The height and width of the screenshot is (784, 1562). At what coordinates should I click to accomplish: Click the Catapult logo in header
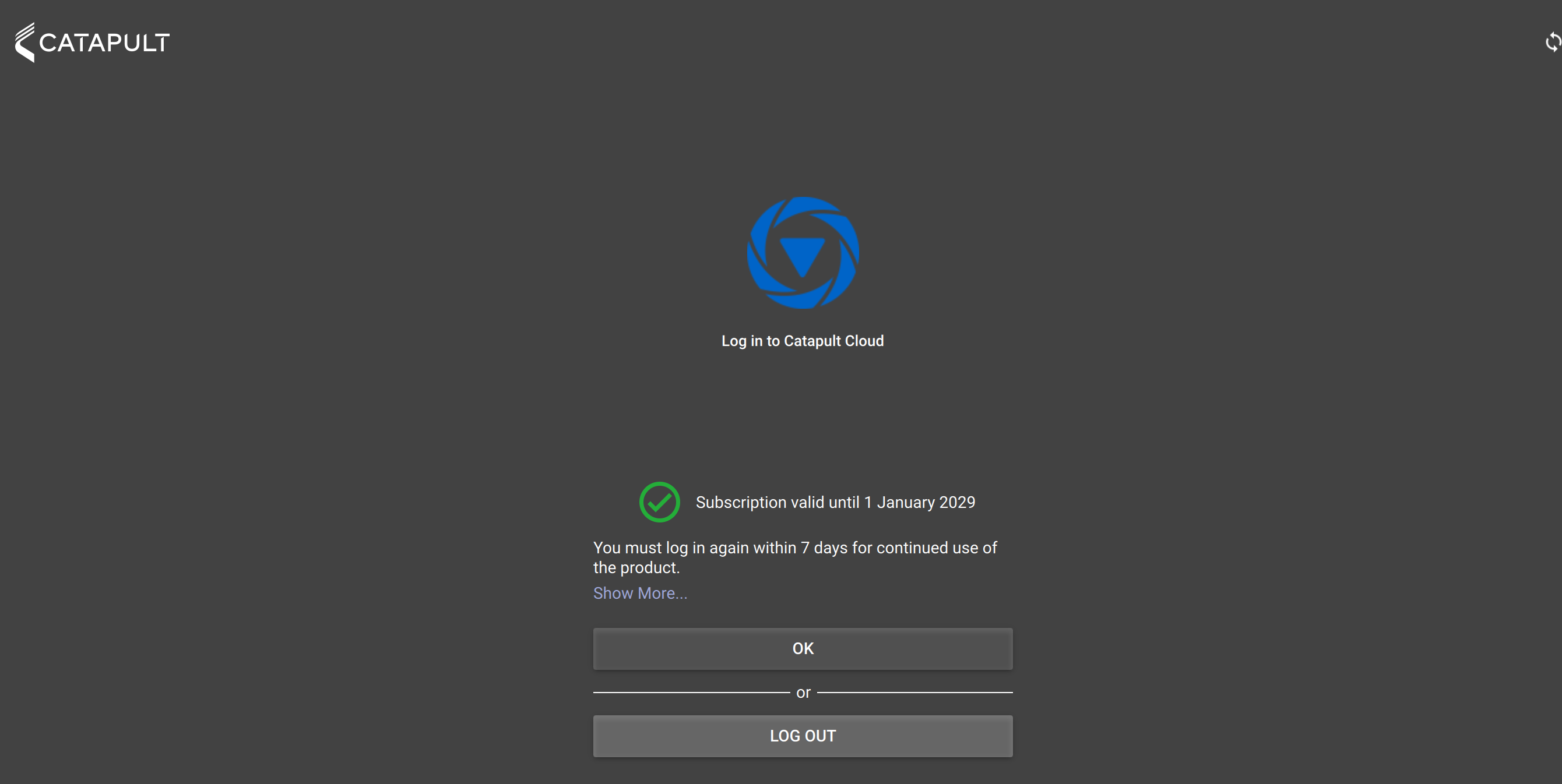click(x=92, y=43)
